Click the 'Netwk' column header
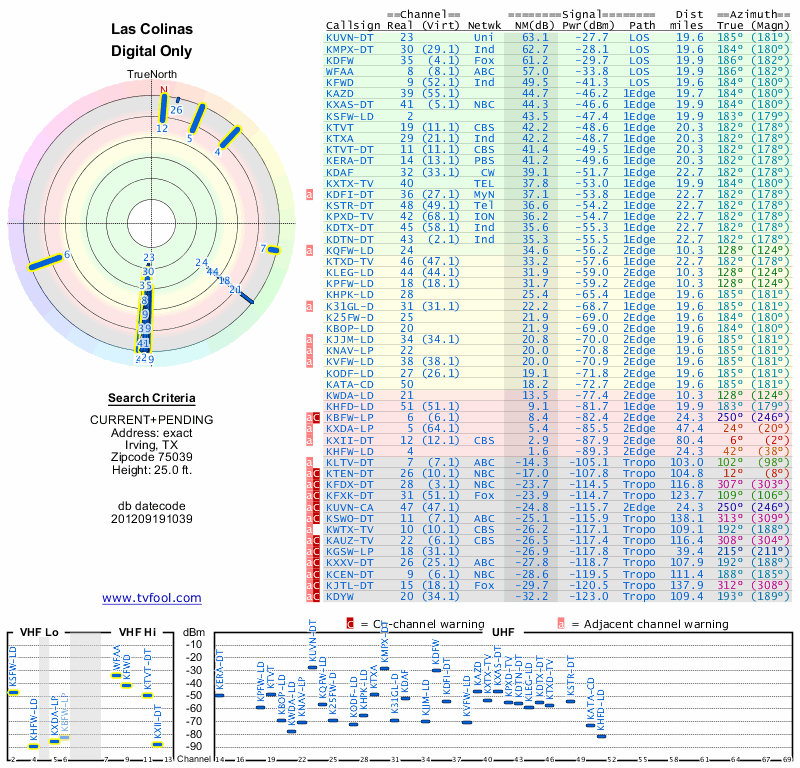800x768 pixels. pyautogui.click(x=484, y=26)
